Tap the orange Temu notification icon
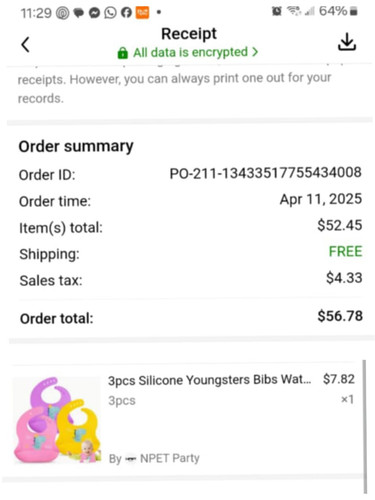This screenshot has height=500, width=375. click(x=142, y=13)
